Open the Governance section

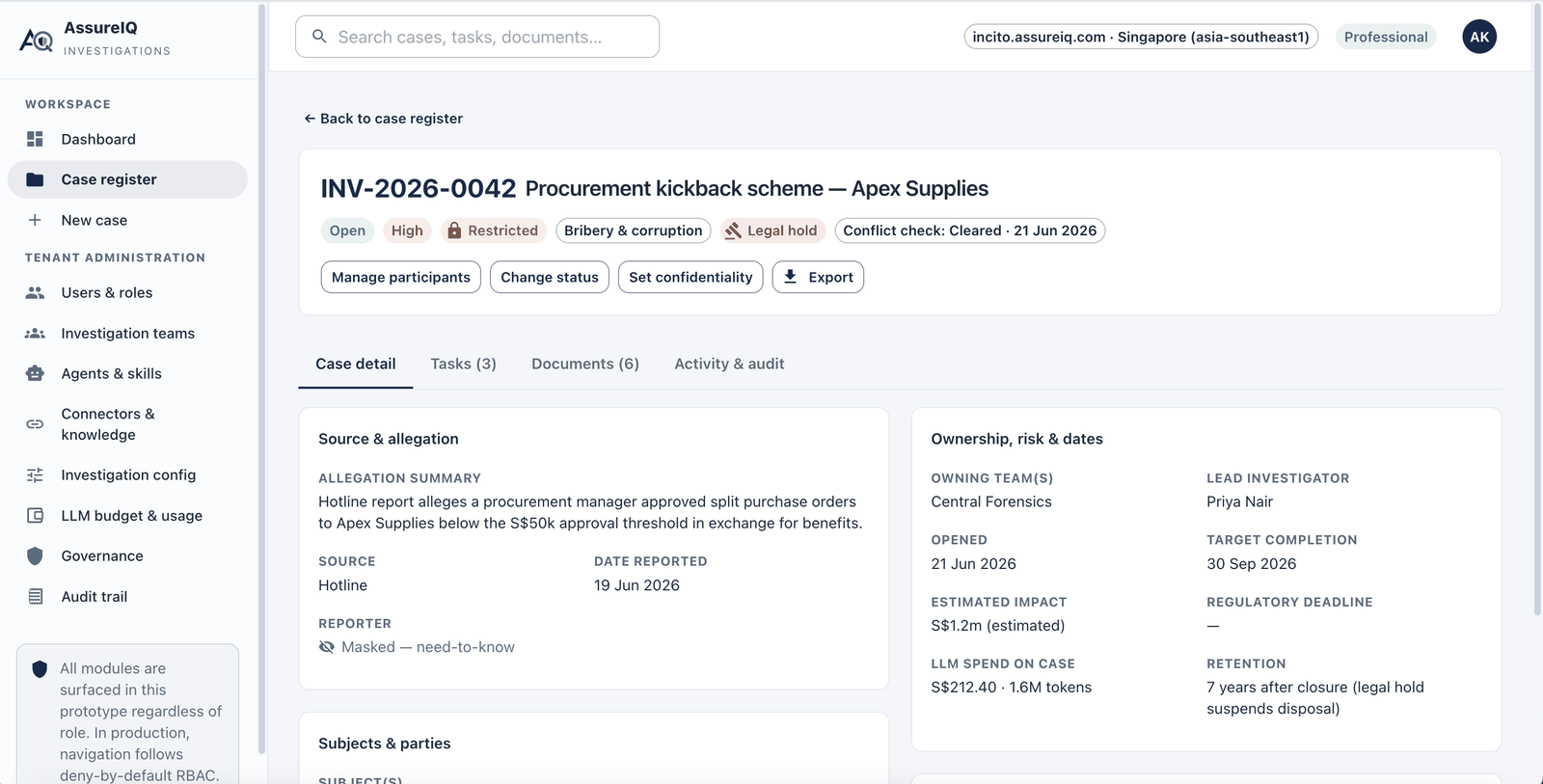[127, 555]
